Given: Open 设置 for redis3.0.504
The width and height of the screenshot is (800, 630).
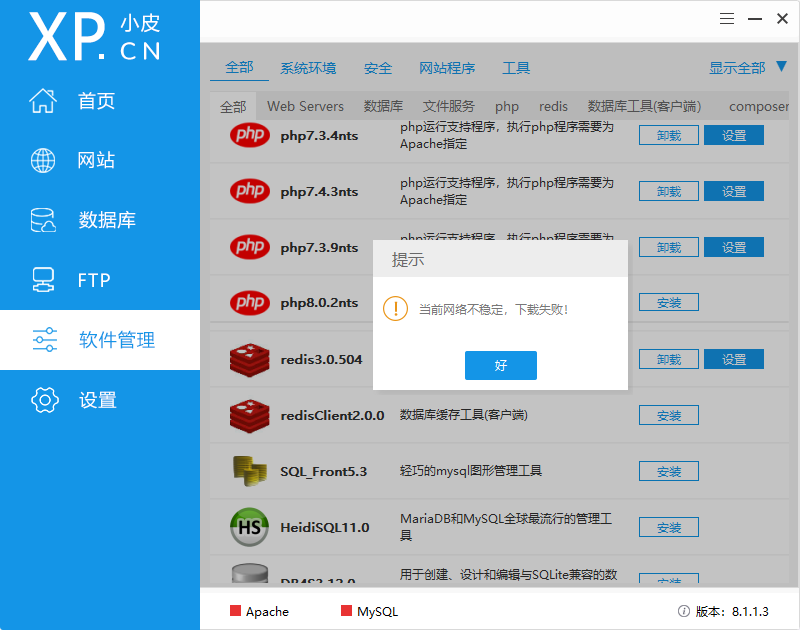Looking at the screenshot, I should (x=734, y=359).
